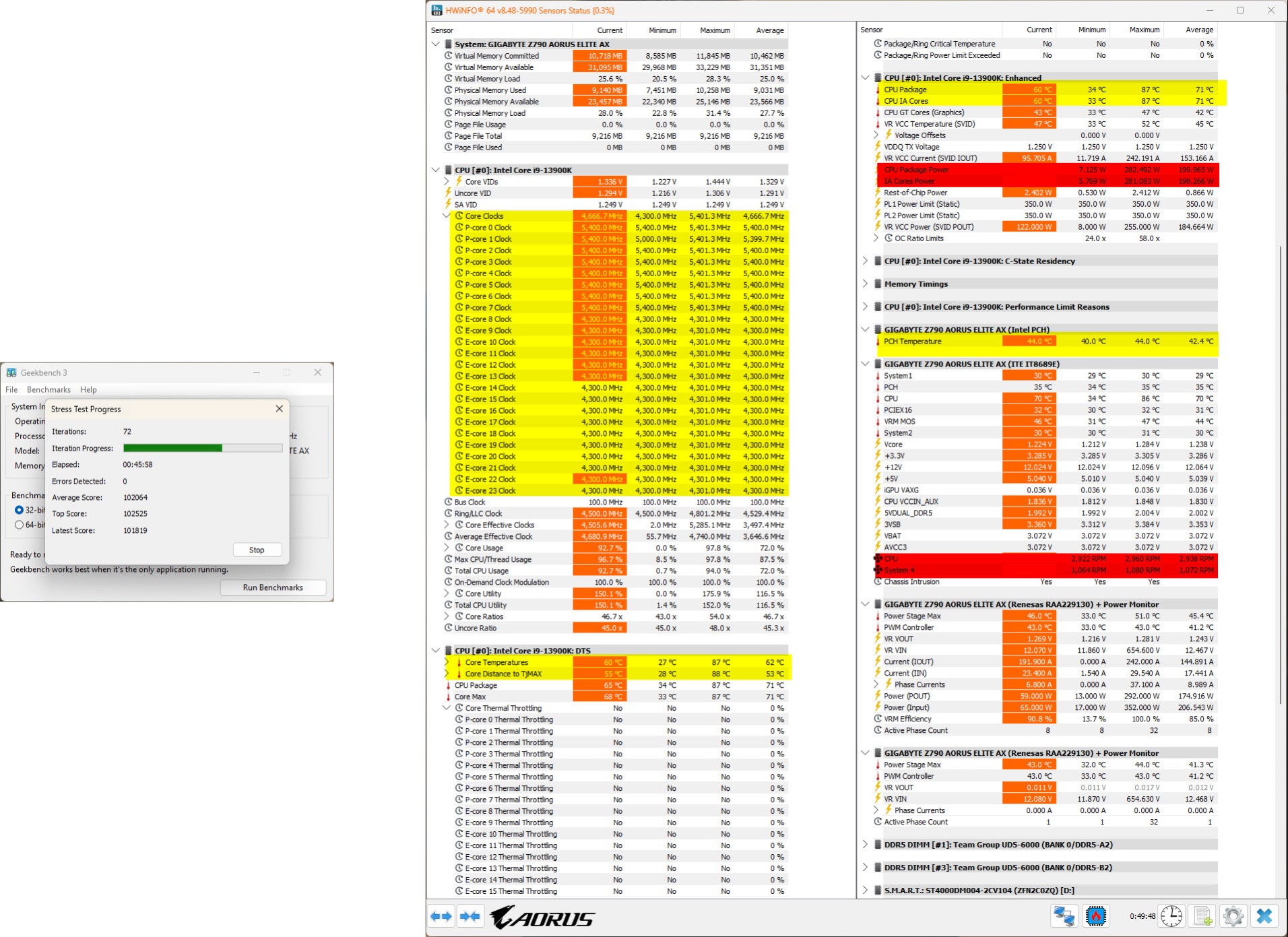Start logging with the document-plus icon
Screen dimensions: 1288x937
1202,916
